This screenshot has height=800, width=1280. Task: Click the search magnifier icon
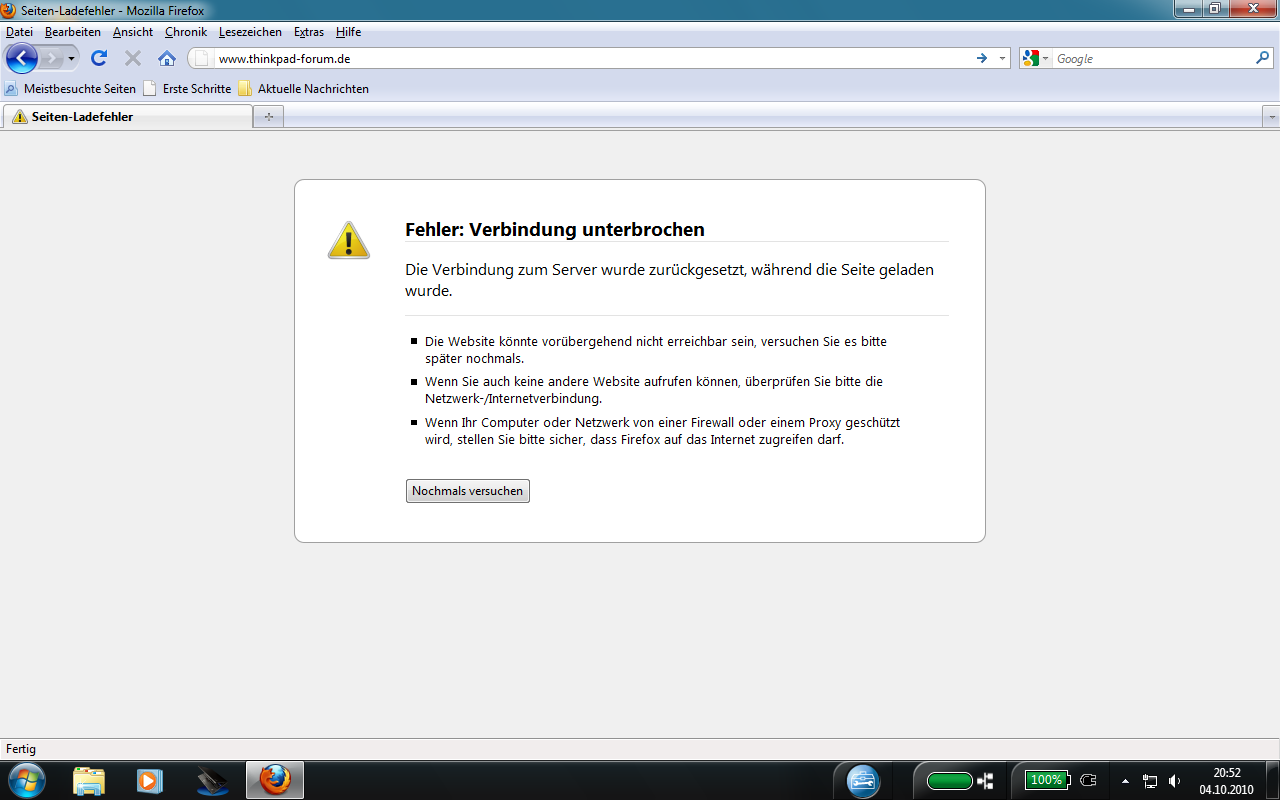[1263, 58]
